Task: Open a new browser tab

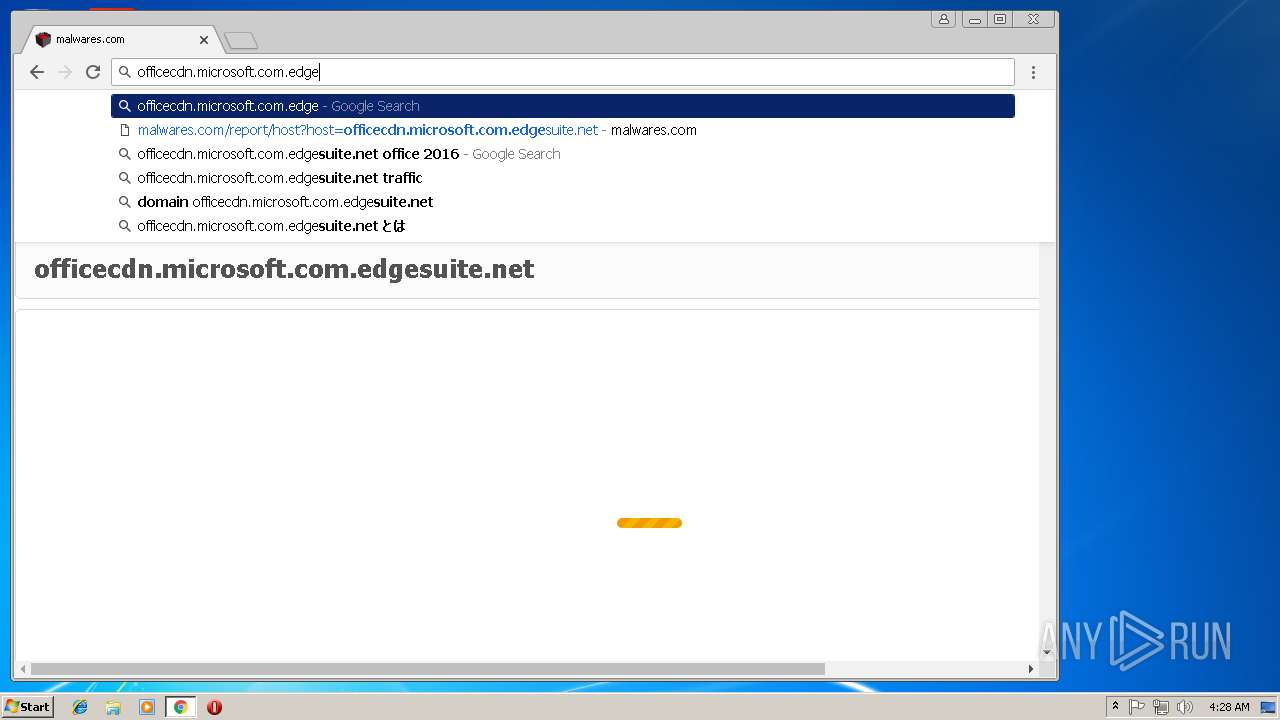Action: [241, 41]
